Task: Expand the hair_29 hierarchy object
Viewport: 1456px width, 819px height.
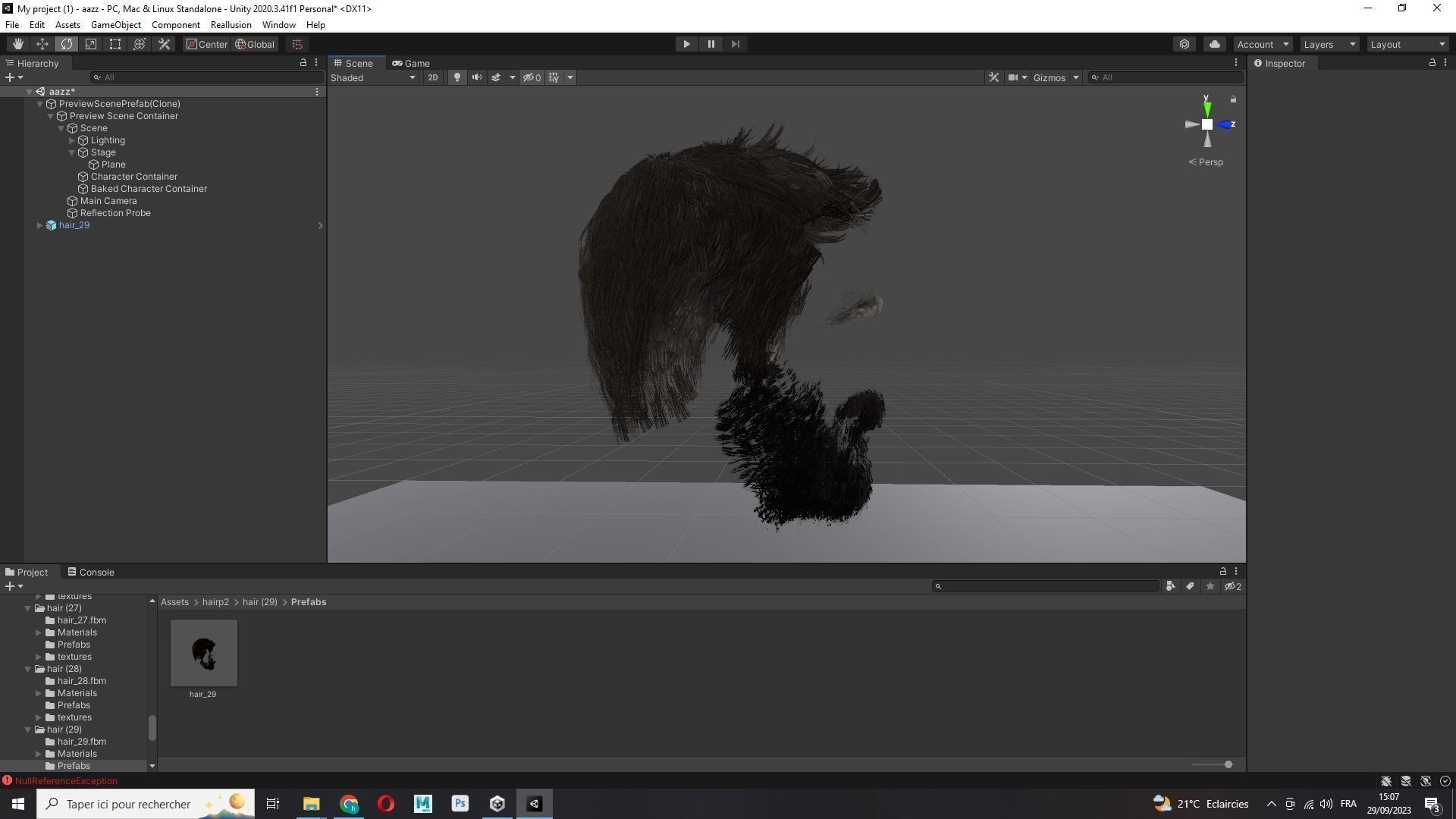Action: [40, 225]
